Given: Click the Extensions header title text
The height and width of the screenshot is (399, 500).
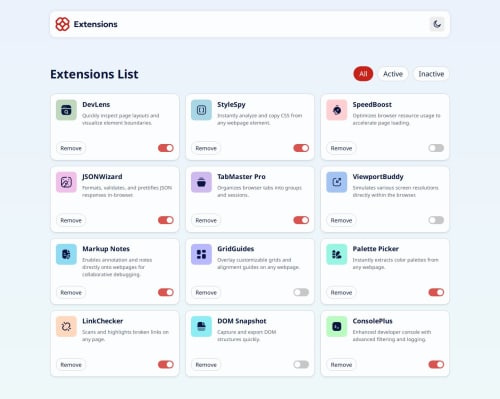Looking at the screenshot, I should pyautogui.click(x=95, y=24).
